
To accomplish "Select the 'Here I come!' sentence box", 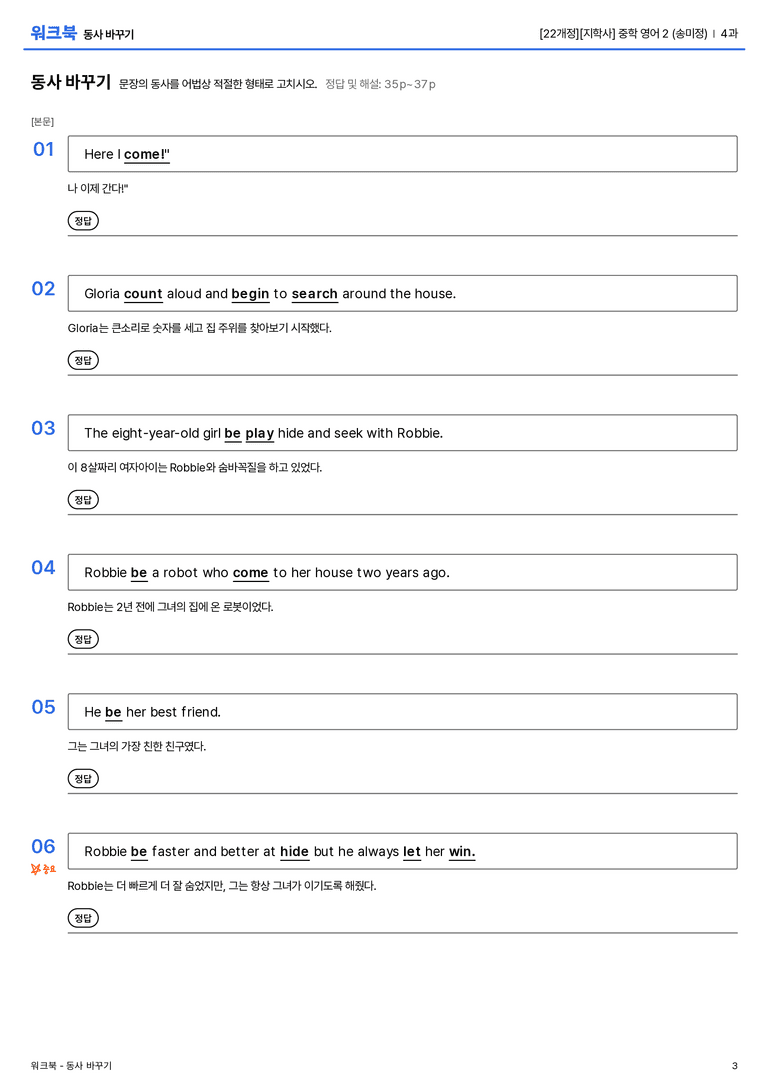I will point(402,154).
